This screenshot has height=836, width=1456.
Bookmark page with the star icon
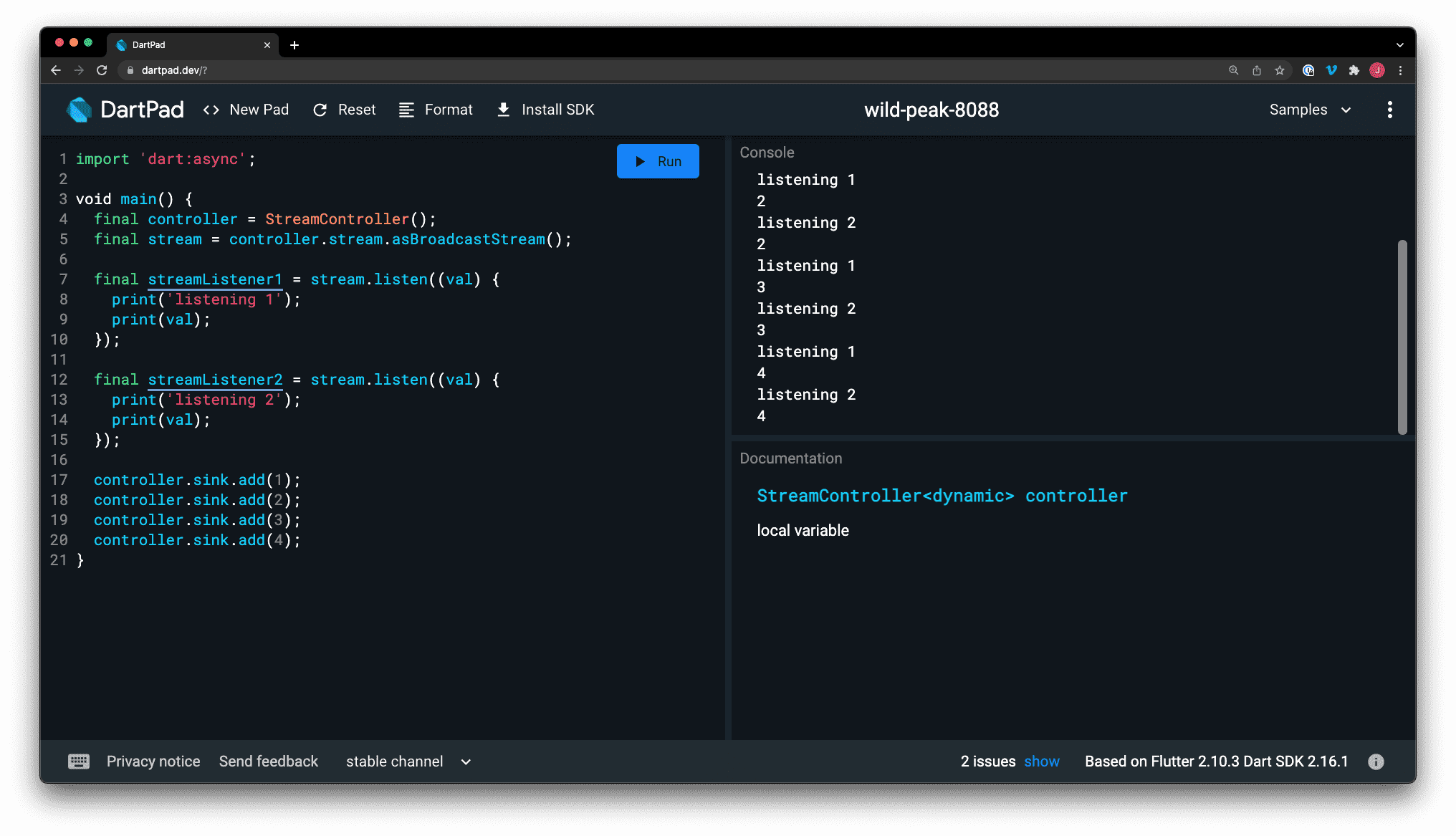pos(1280,70)
